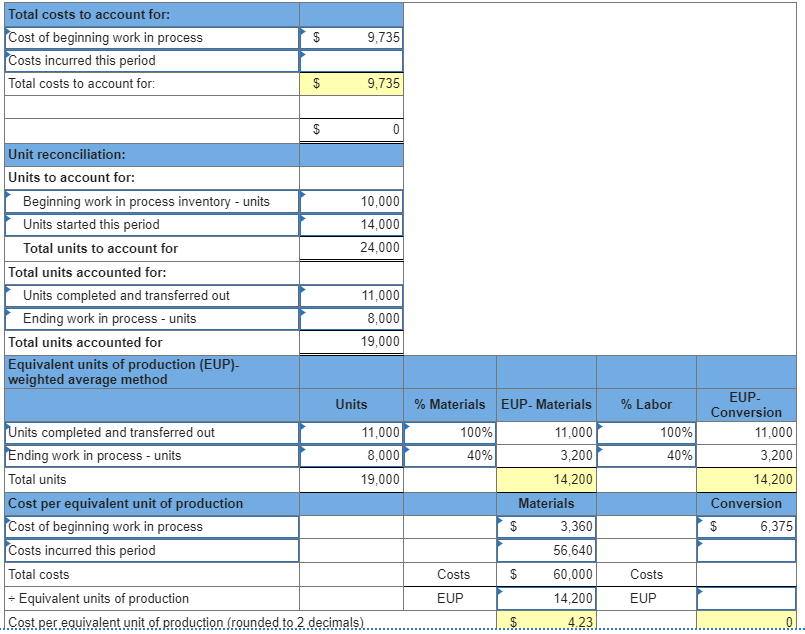Edit 8,000 ending work in process field in unit reconciliation
Image resolution: width=805 pixels, height=634 pixels.
(x=351, y=319)
